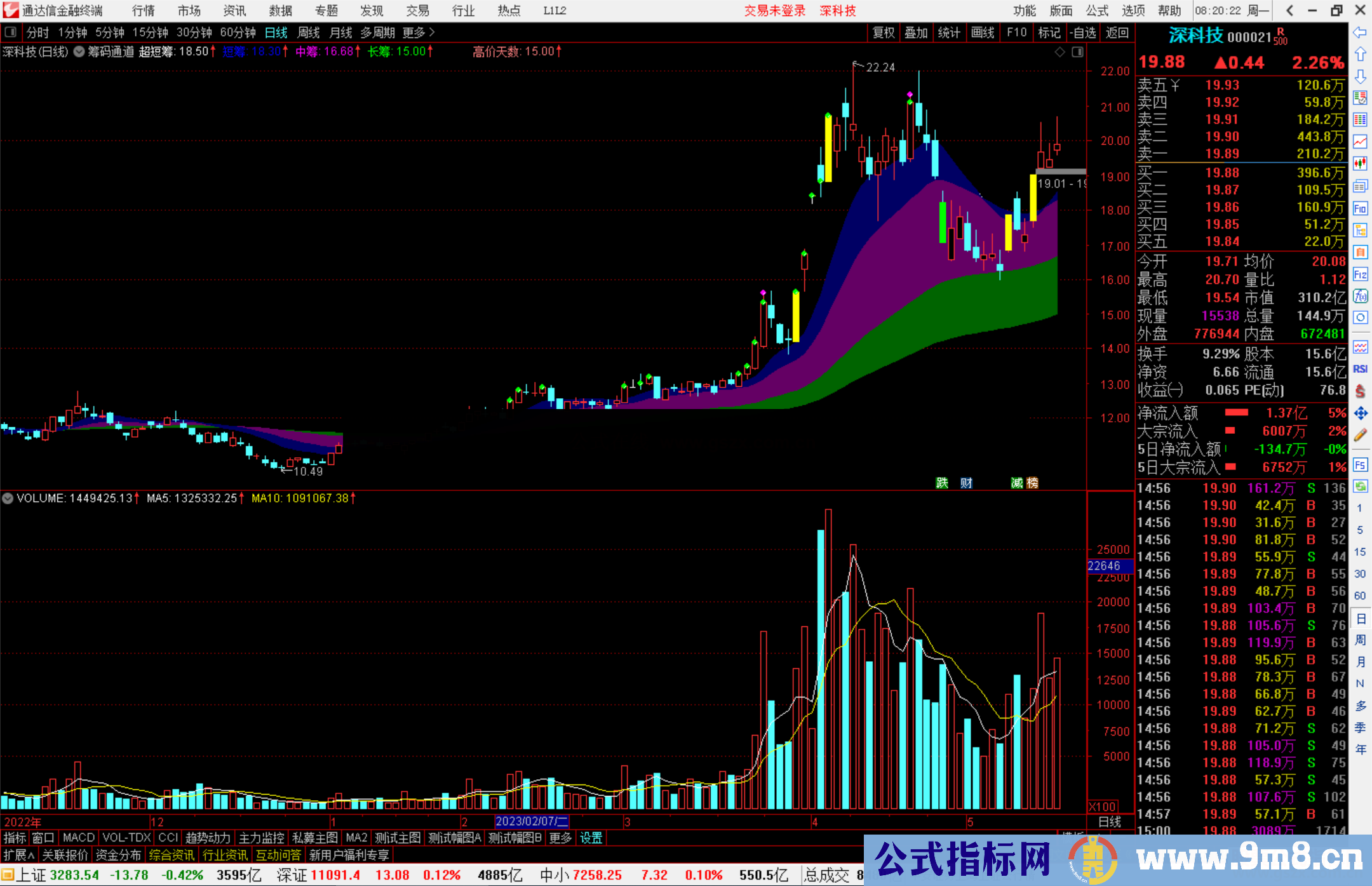Viewport: 1372px width, 886px height.
Task: Click the 画线 drawing button
Action: coord(983,32)
